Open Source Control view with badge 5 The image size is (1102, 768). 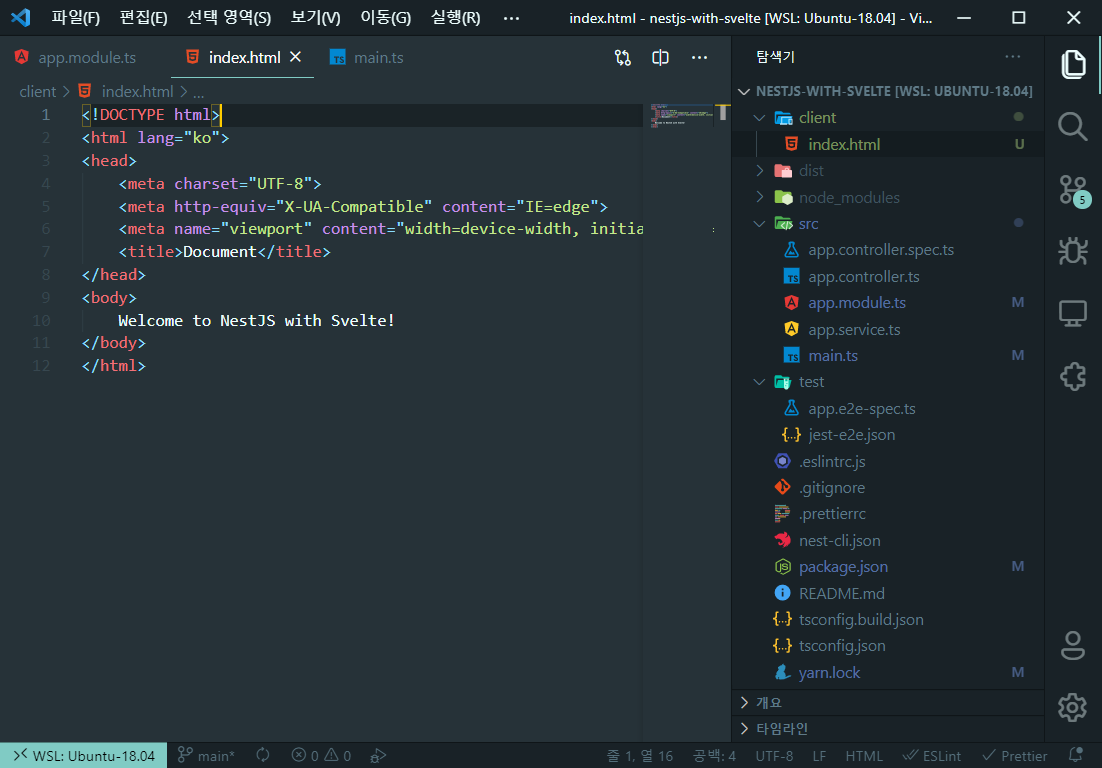1075,190
